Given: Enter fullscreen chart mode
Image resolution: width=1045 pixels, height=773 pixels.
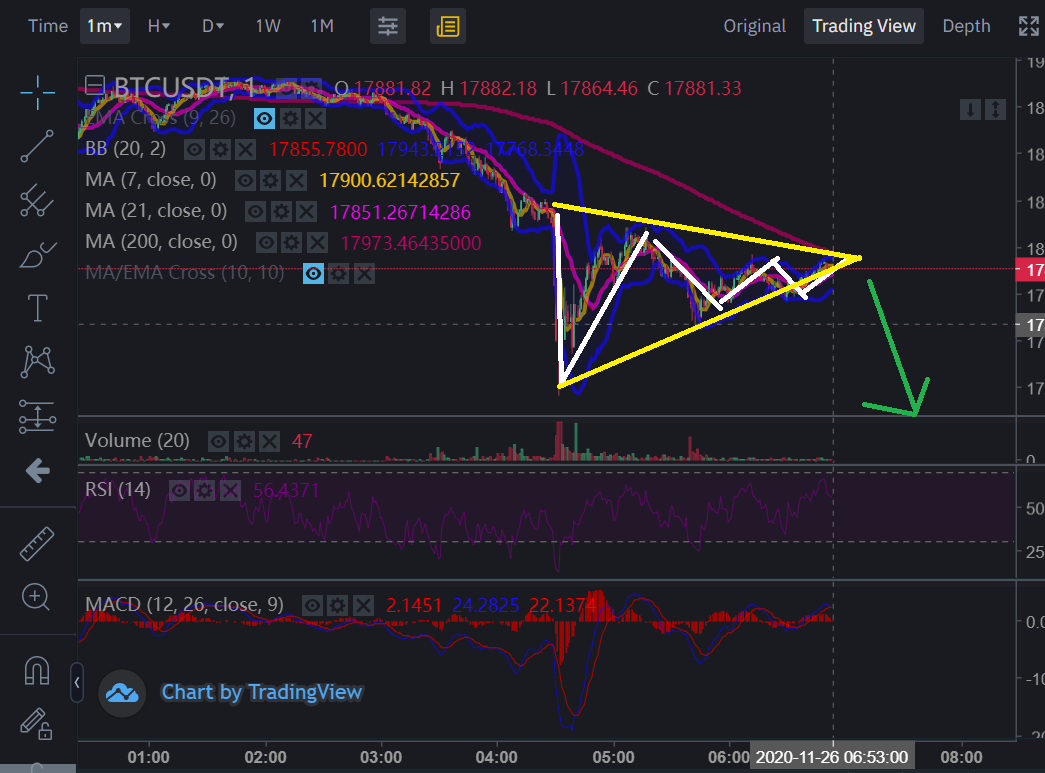Looking at the screenshot, I should coord(1029,27).
